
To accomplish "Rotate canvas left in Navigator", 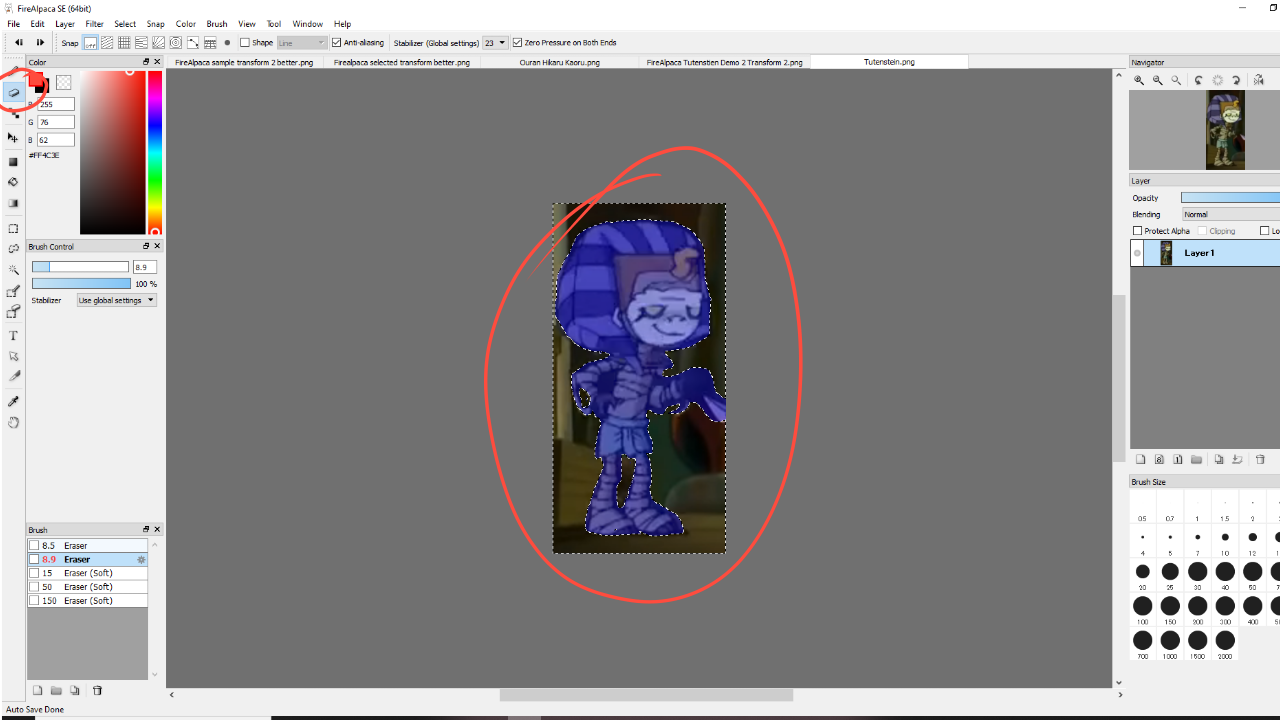I will pyautogui.click(x=1198, y=80).
